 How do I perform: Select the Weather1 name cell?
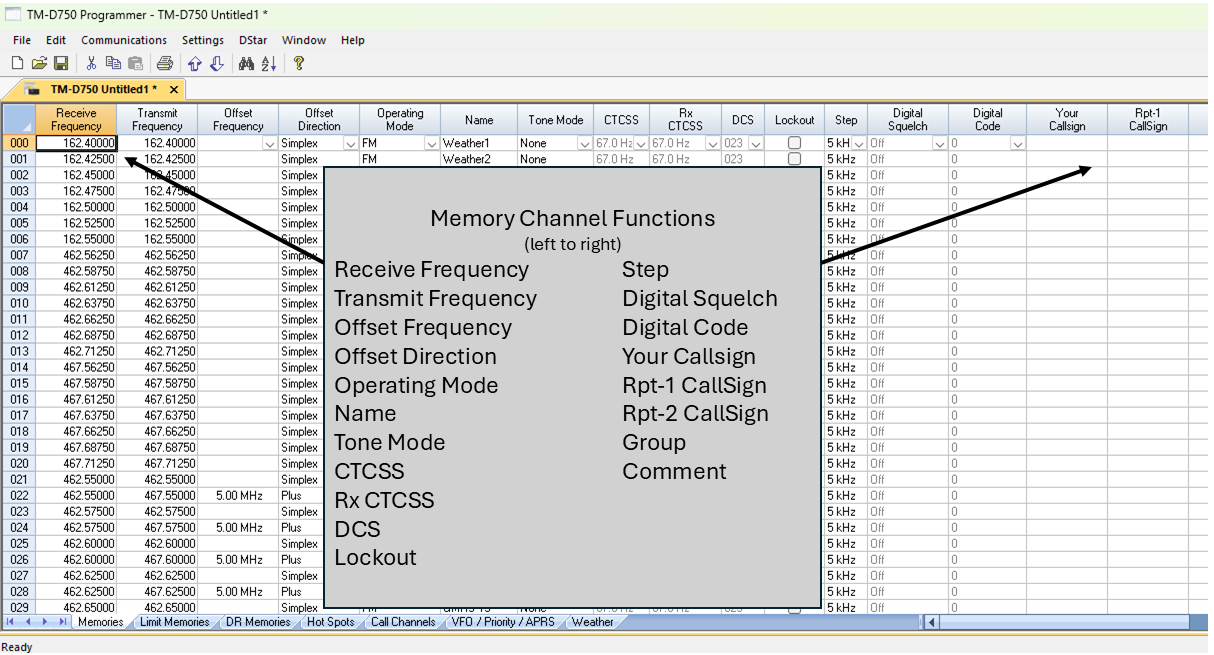pos(479,143)
